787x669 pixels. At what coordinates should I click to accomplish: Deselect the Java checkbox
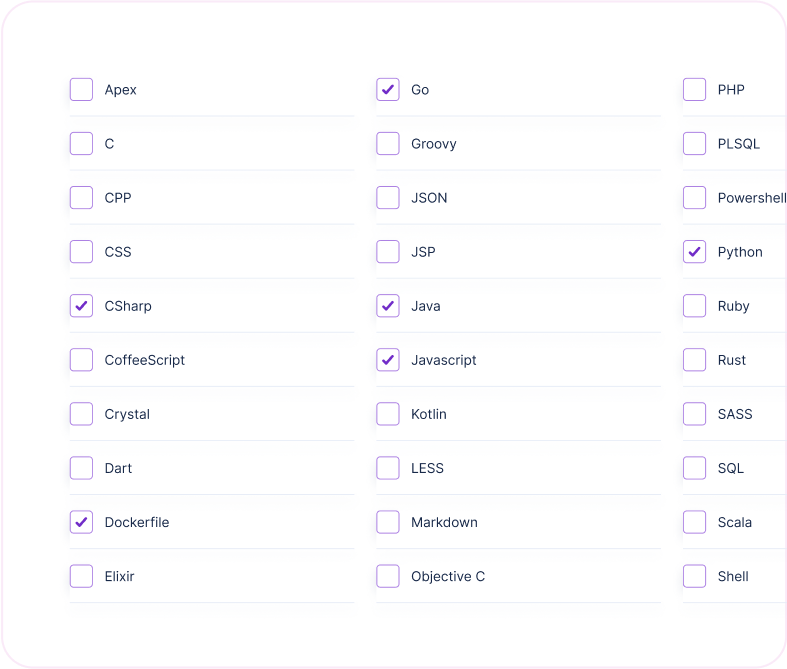(388, 306)
